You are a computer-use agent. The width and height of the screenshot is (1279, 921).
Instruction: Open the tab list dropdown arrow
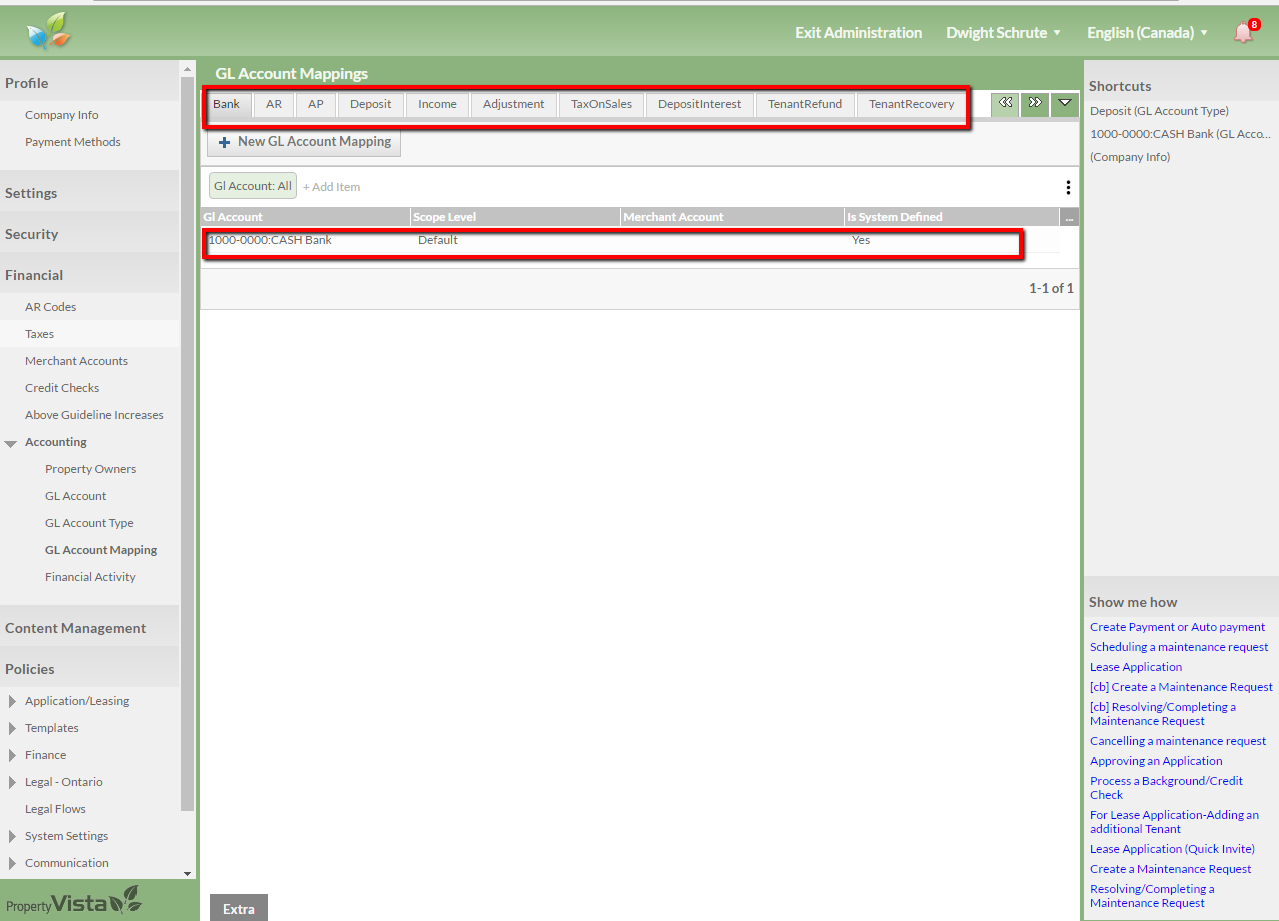(x=1064, y=104)
